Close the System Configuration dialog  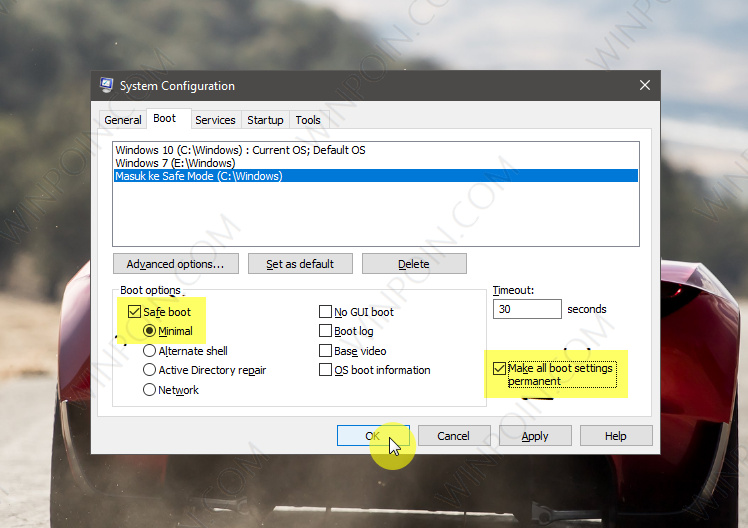coord(644,85)
